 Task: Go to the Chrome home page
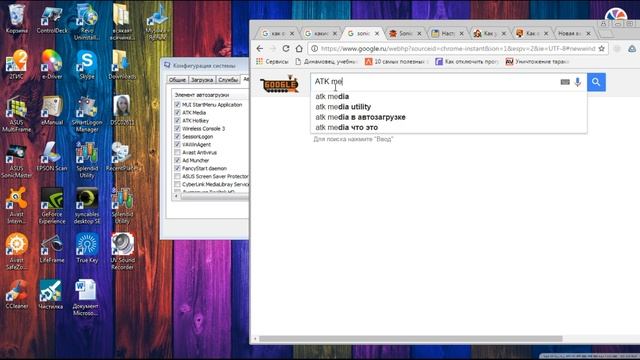299,49
